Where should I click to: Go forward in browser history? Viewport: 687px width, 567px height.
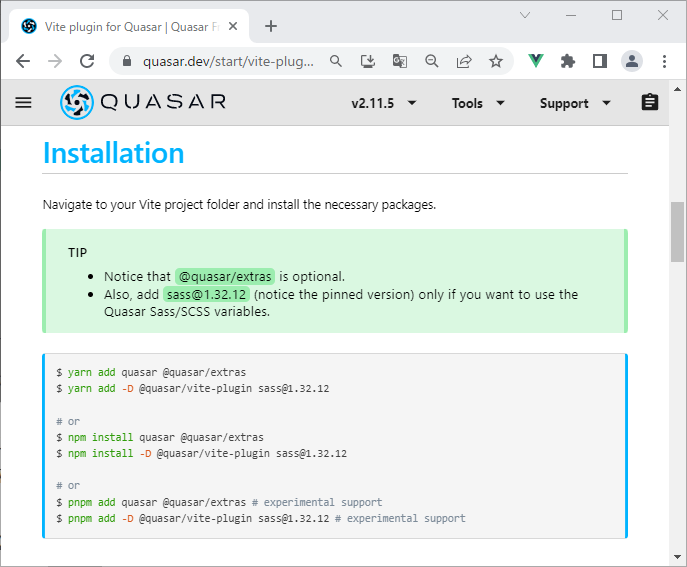pos(55,61)
